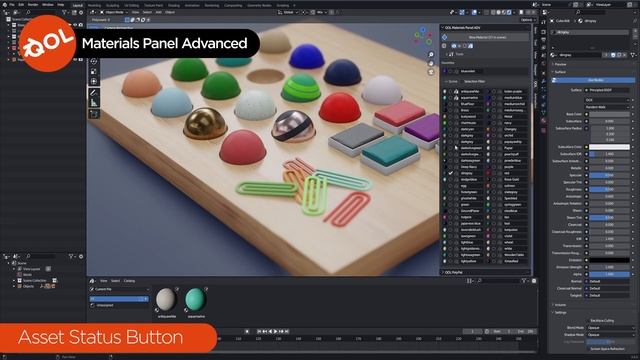Open the Render menu
Viewport: 640px width, 360px height.
(x=33, y=4)
